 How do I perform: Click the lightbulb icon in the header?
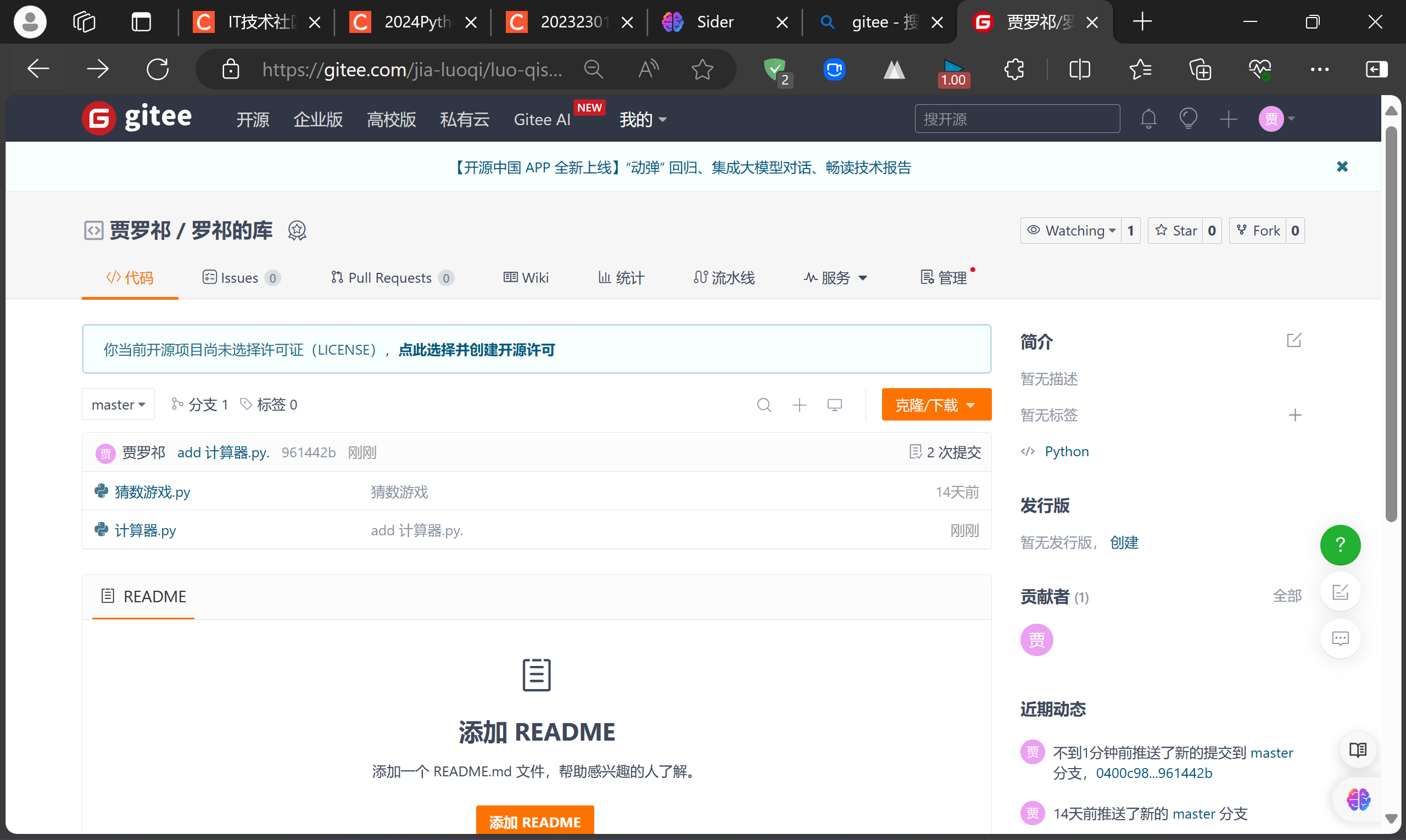coord(1187,119)
